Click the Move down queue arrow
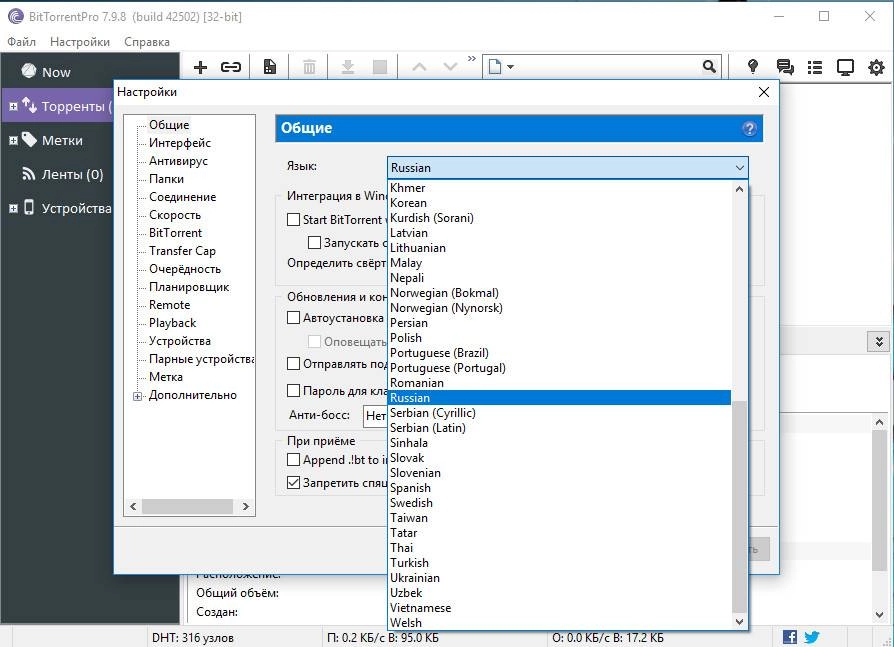This screenshot has height=647, width=894. pos(450,67)
